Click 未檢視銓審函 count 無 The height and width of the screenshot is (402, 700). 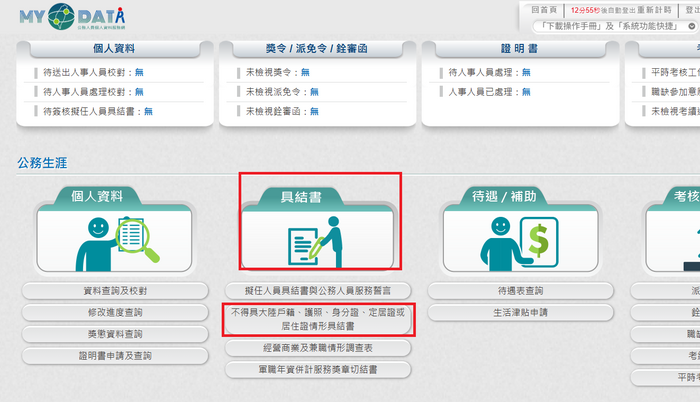314,111
